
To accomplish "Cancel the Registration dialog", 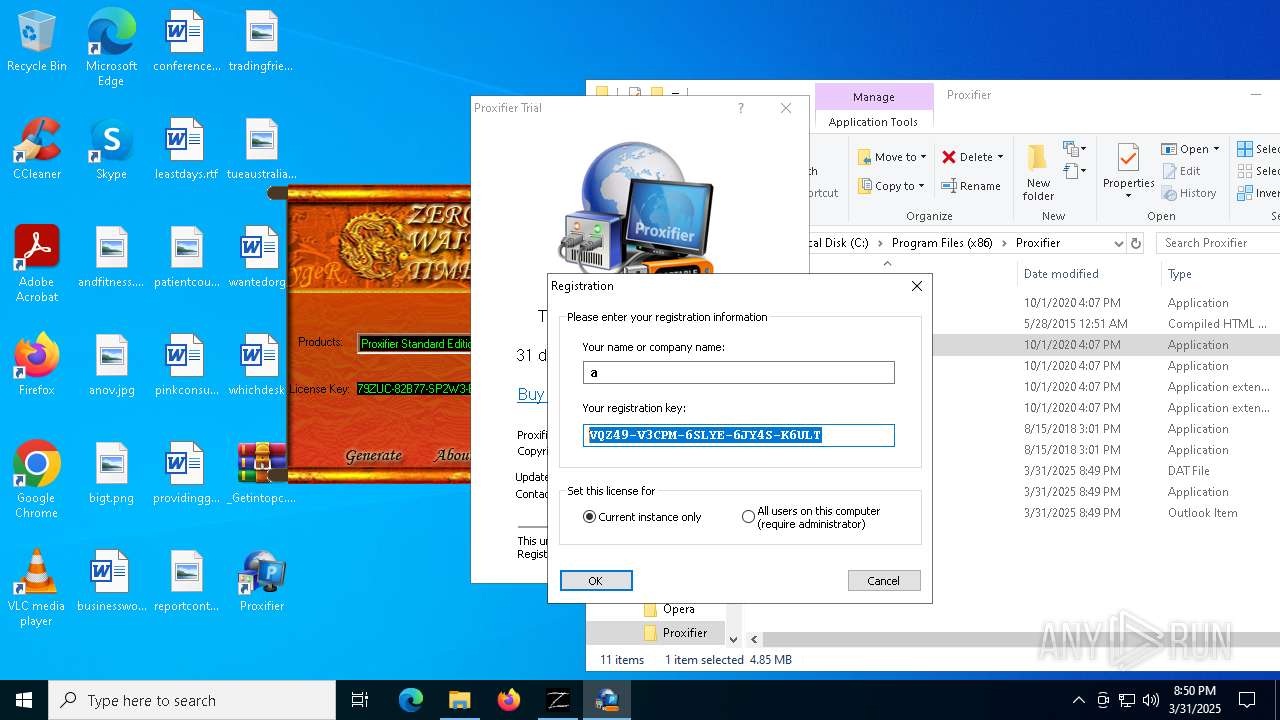I will [884, 581].
